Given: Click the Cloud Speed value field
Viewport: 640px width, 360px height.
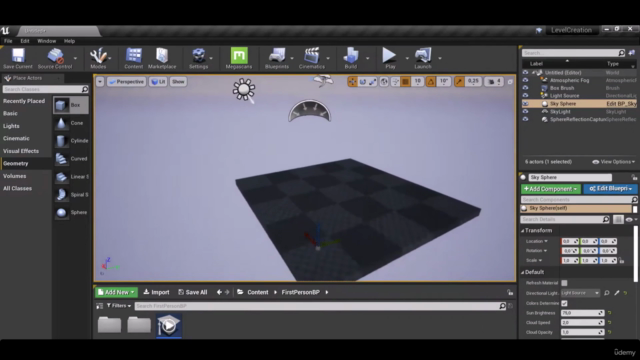Looking at the screenshot, I should click(582, 322).
